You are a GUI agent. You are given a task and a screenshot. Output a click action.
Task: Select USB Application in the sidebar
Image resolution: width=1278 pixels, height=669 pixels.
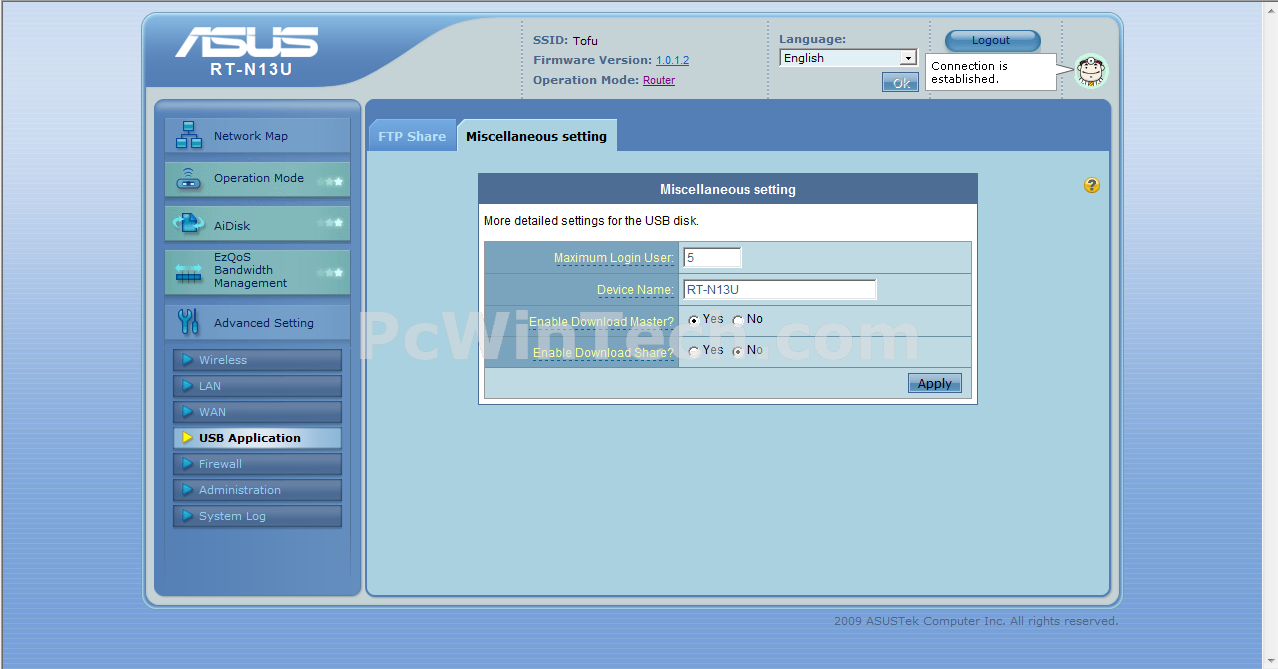257,438
